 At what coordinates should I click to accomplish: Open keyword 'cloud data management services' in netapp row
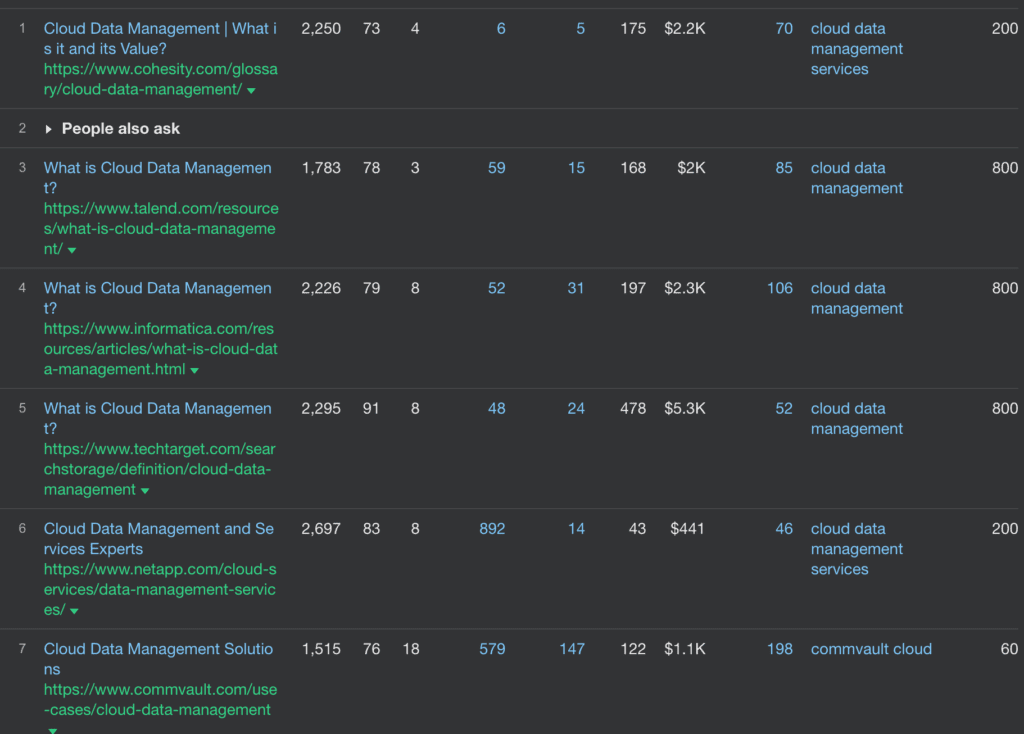click(x=857, y=549)
